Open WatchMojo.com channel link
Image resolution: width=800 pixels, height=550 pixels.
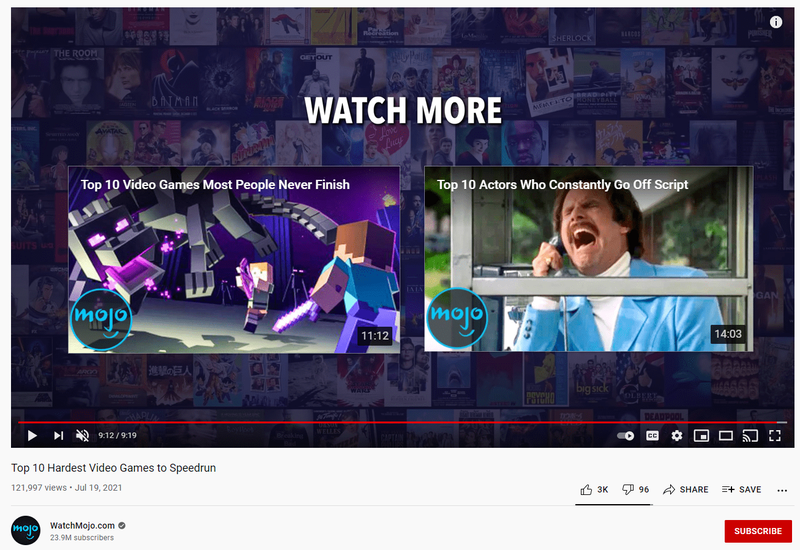[82, 525]
